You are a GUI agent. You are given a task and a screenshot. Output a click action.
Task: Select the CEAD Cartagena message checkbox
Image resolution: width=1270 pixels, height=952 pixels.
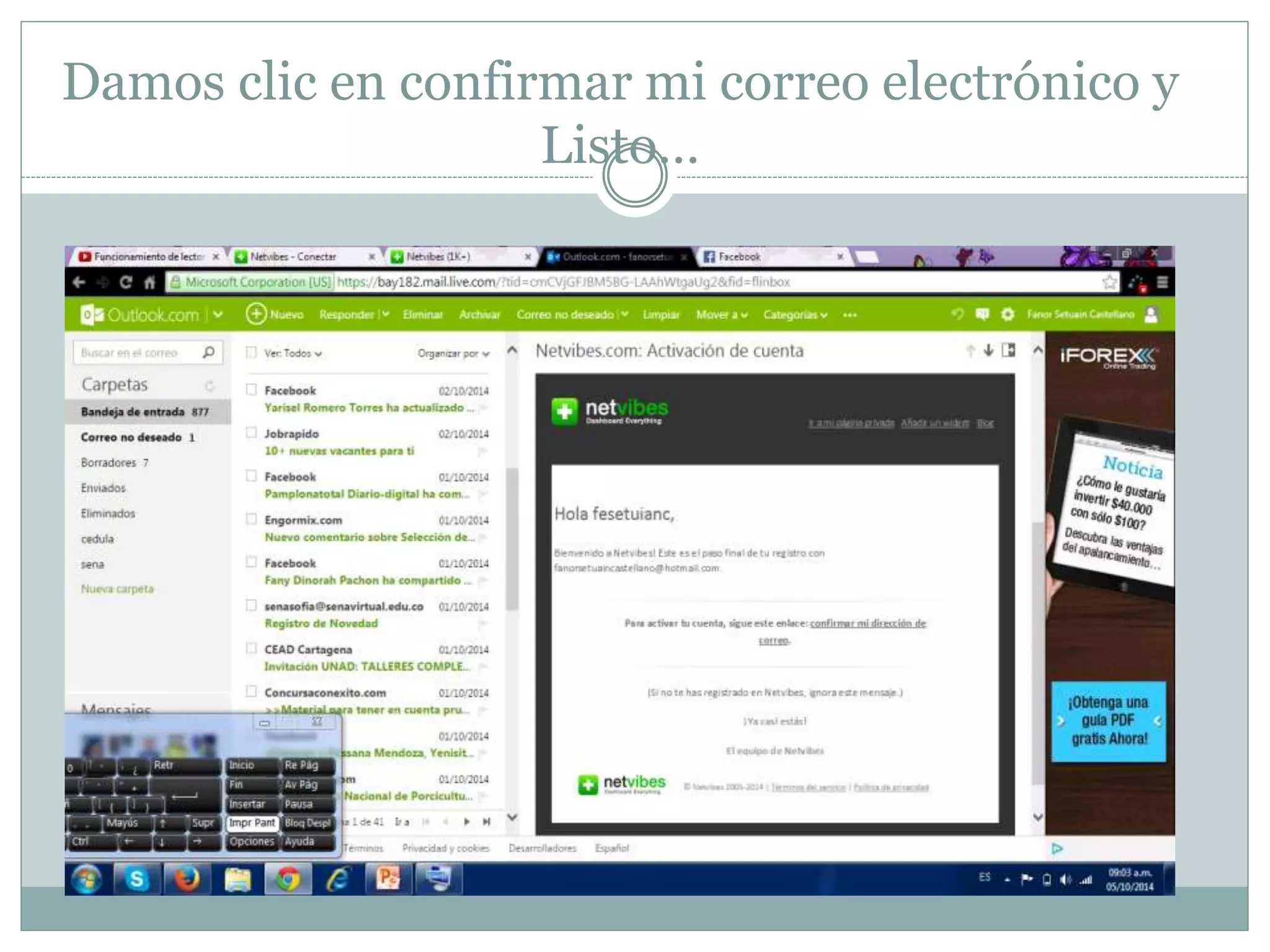pyautogui.click(x=251, y=648)
